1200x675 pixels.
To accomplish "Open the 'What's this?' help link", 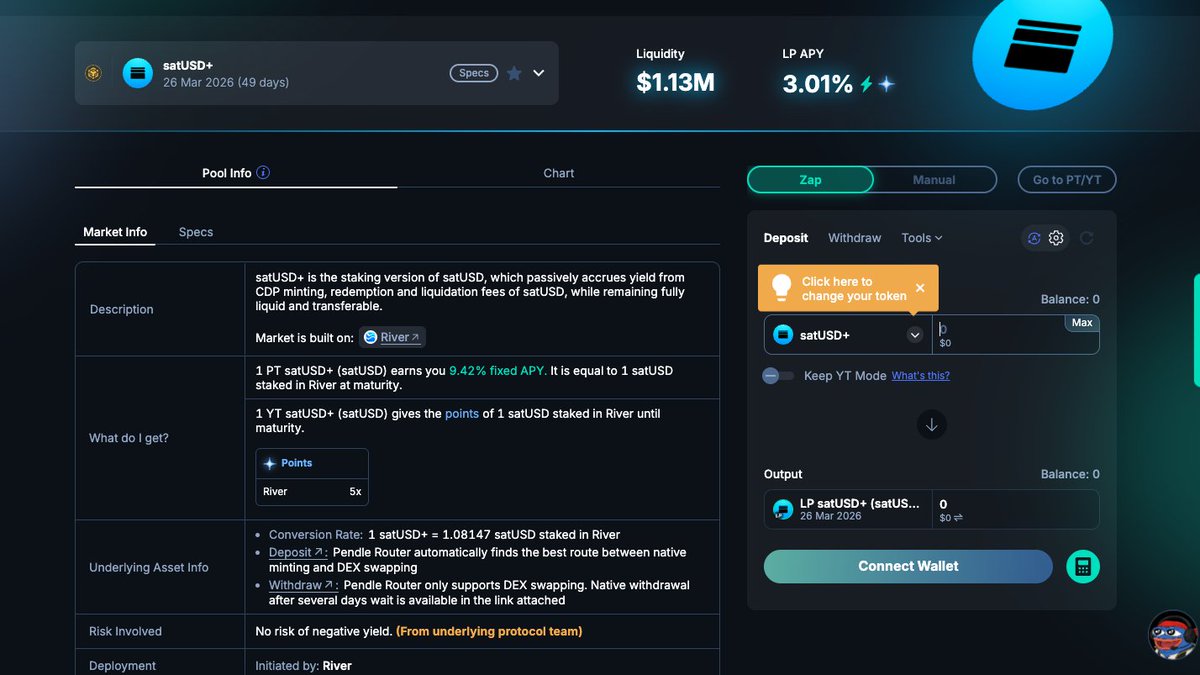I will coord(921,376).
